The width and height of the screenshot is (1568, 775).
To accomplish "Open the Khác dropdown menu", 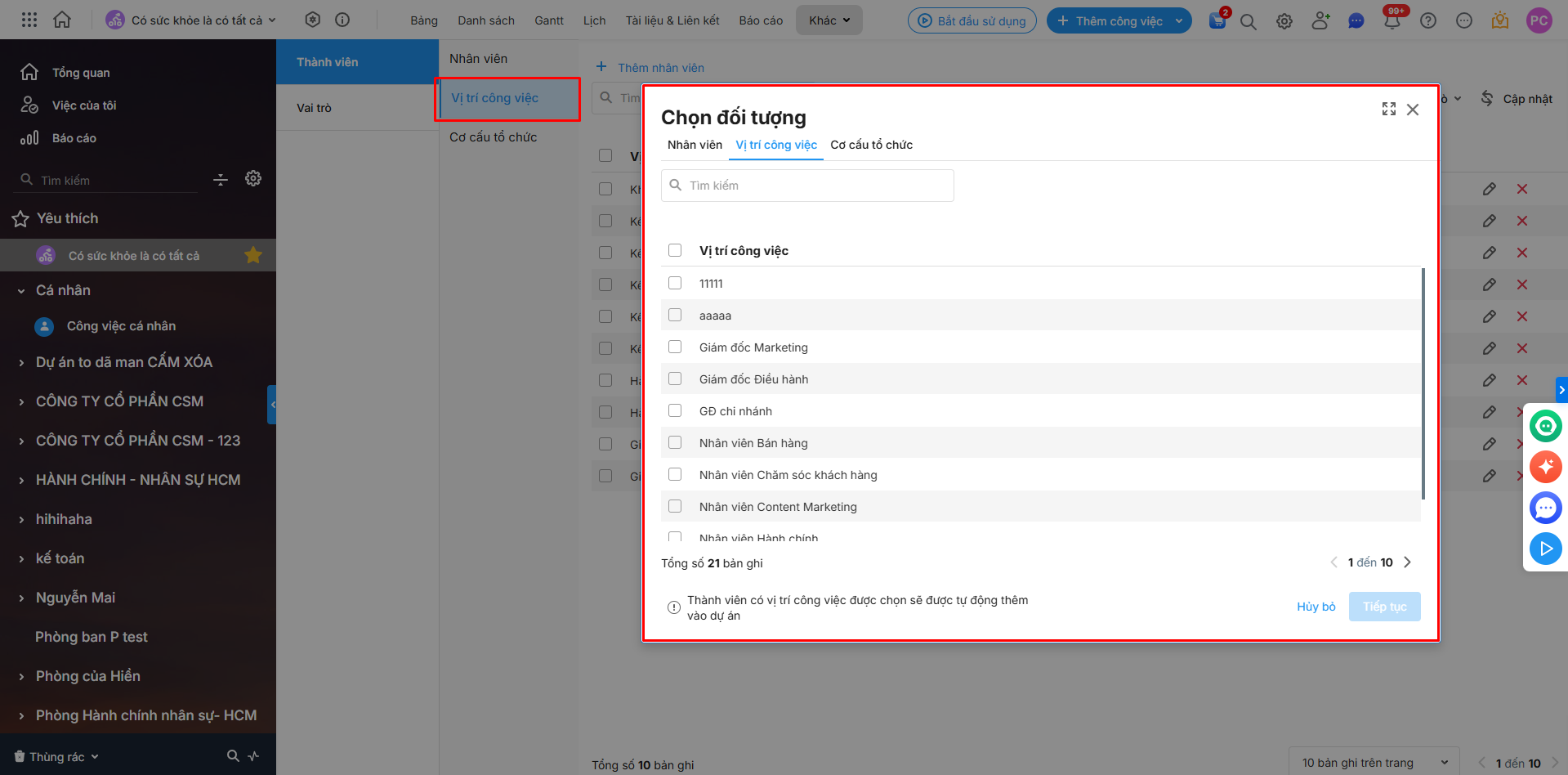I will pyautogui.click(x=829, y=20).
